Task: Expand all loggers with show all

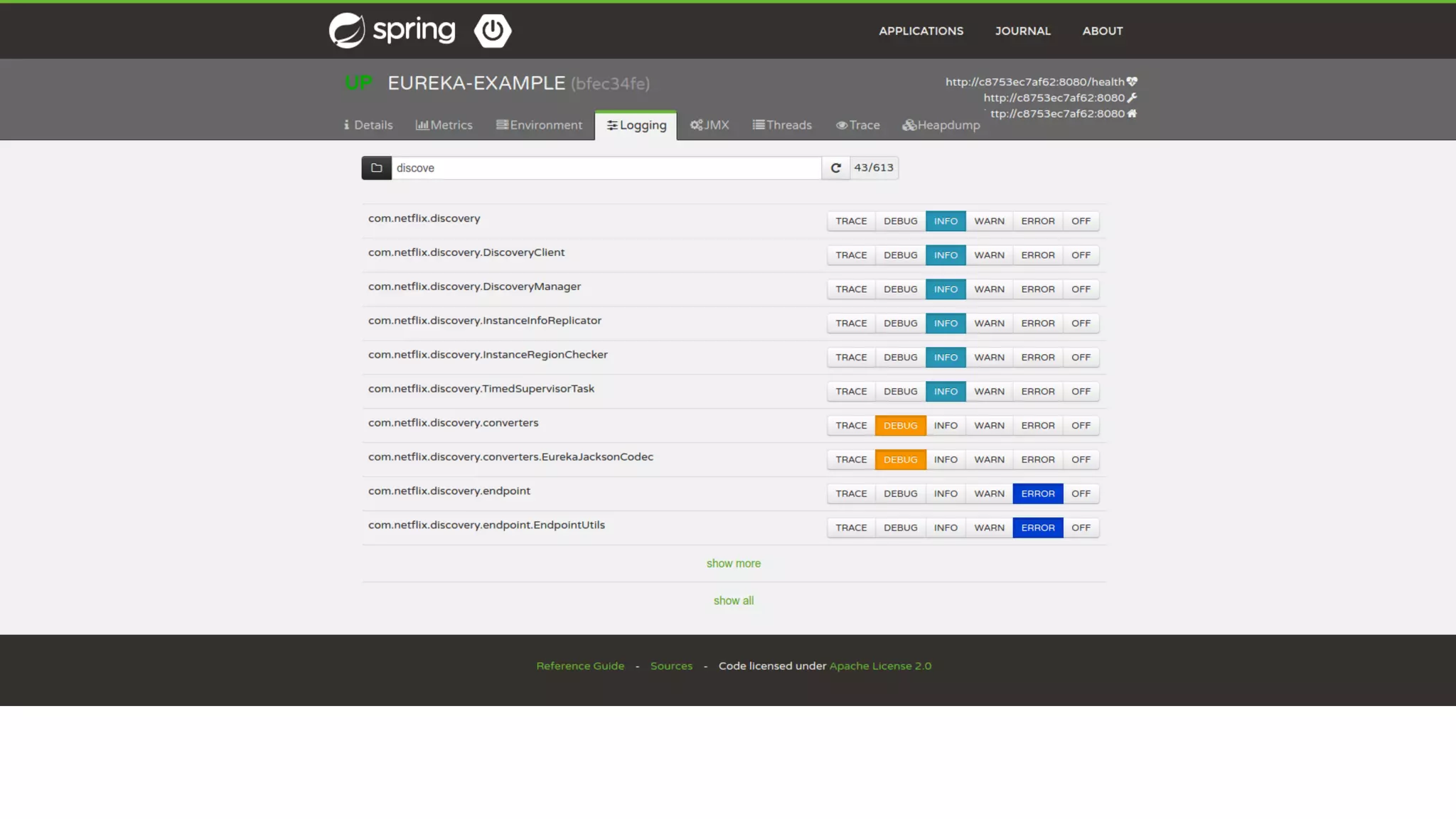Action: [x=733, y=601]
